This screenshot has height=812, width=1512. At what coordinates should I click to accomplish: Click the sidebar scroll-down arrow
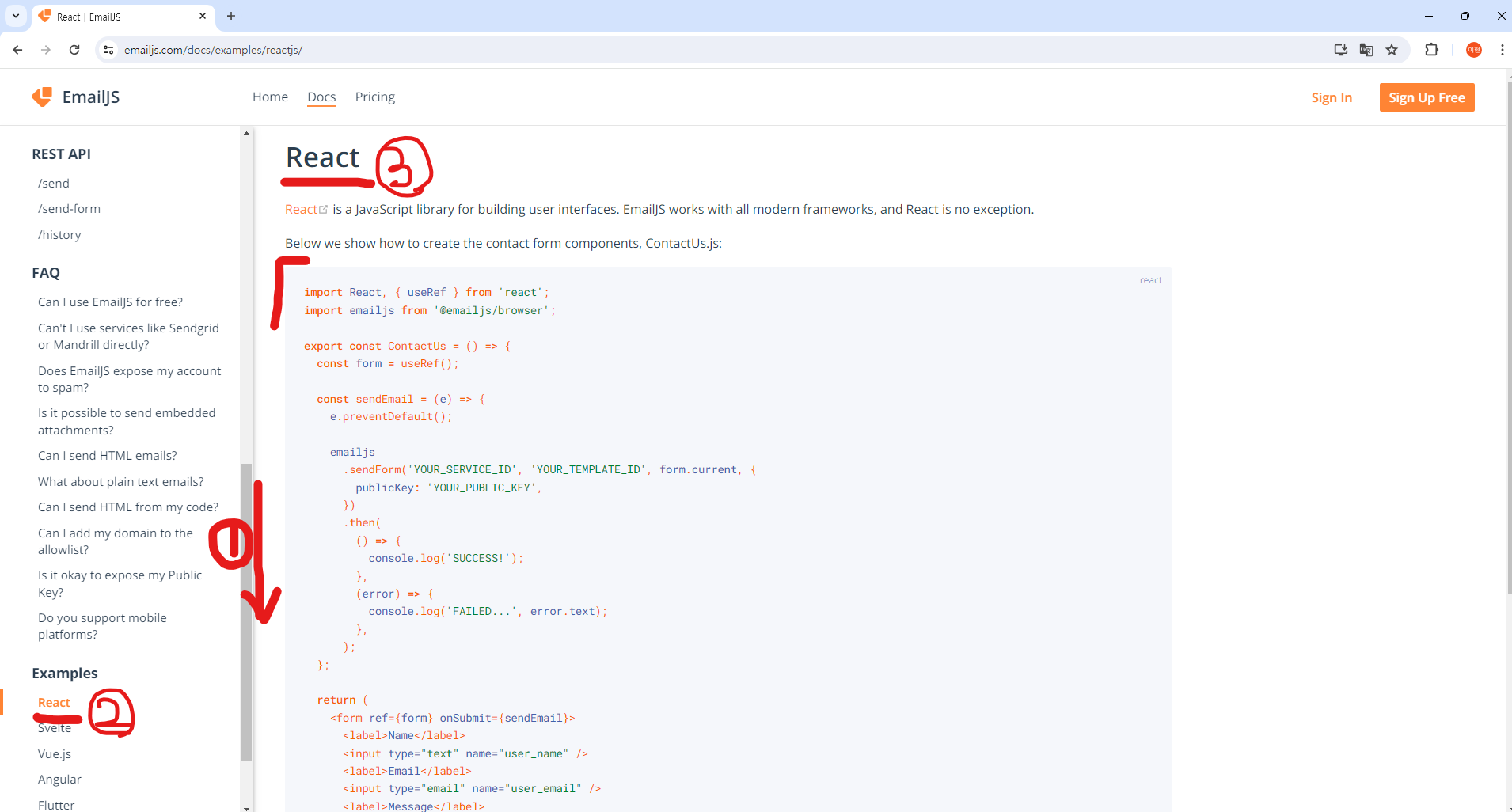click(246, 808)
